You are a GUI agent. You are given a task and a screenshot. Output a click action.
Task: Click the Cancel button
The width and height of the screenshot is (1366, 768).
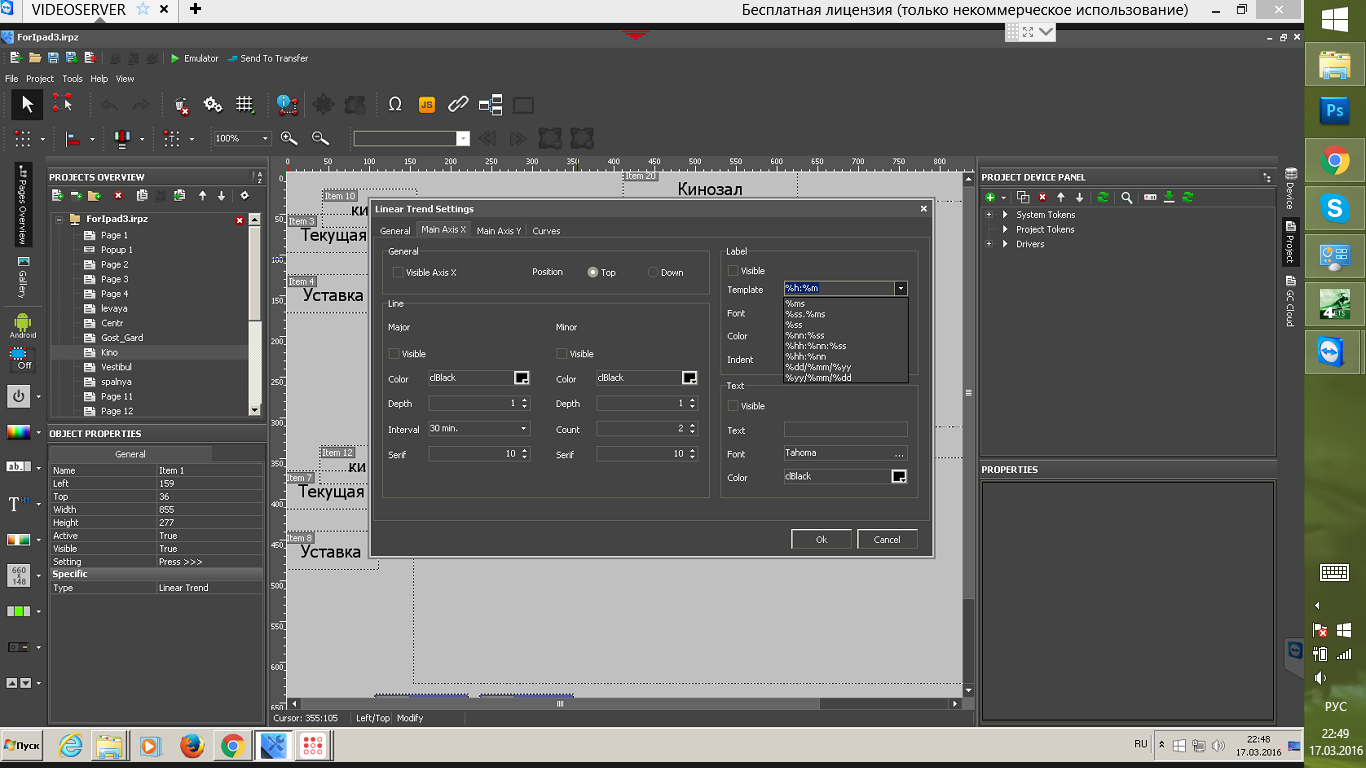(887, 539)
